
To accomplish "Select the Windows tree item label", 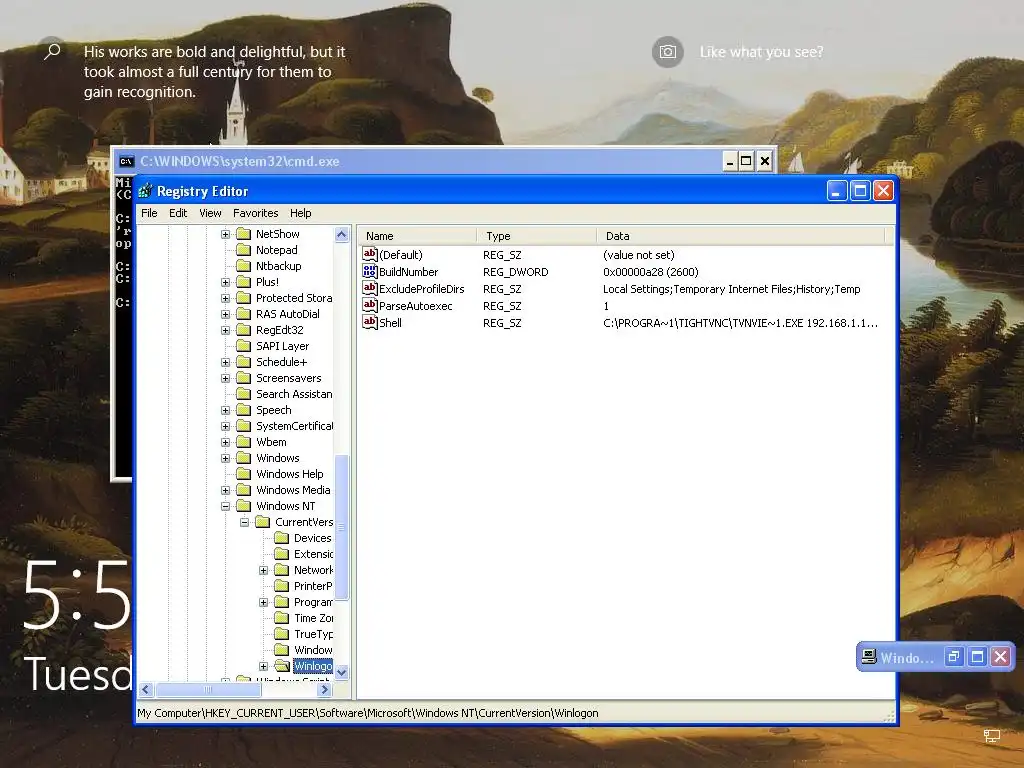I will tap(278, 458).
